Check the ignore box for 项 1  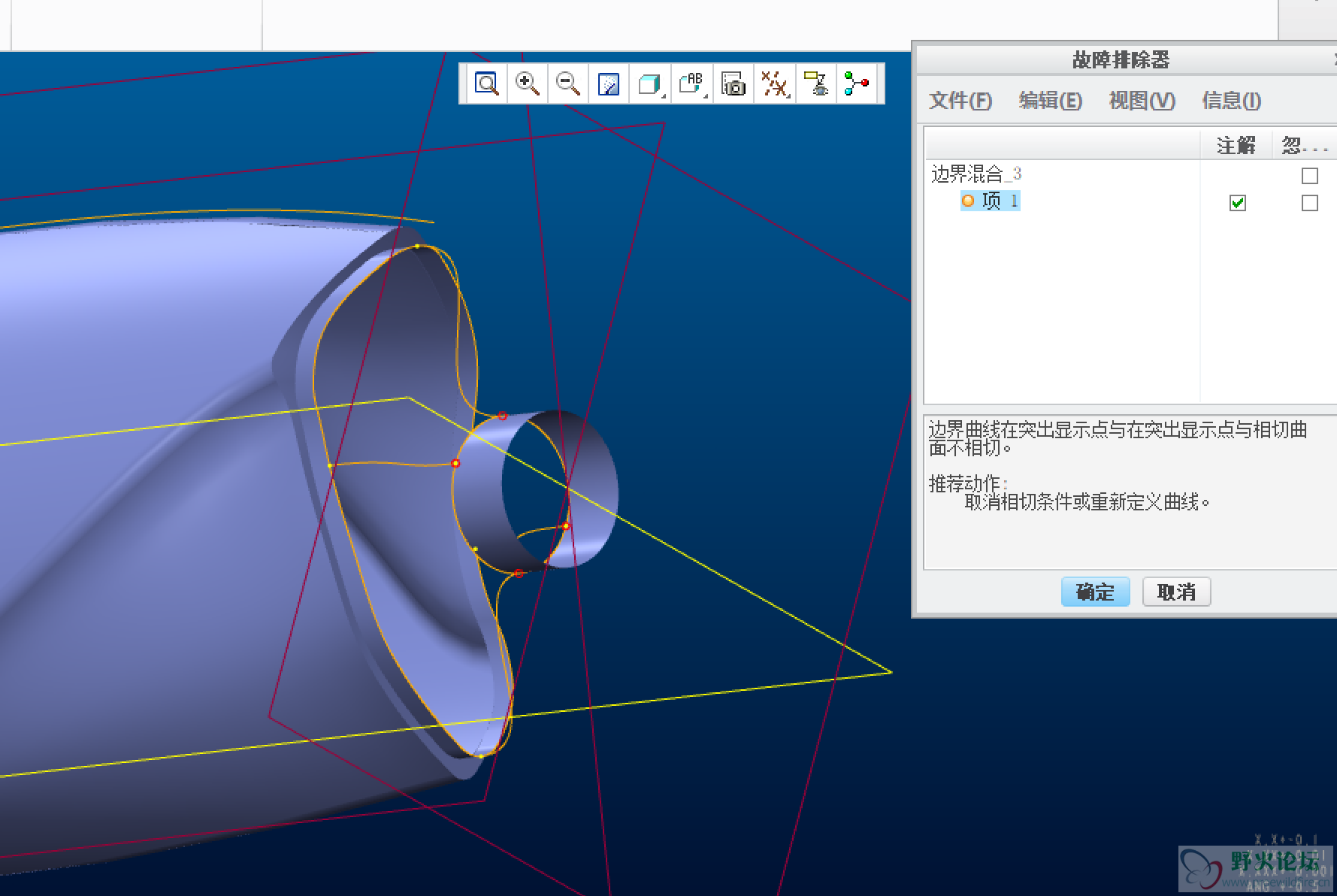[x=1309, y=203]
